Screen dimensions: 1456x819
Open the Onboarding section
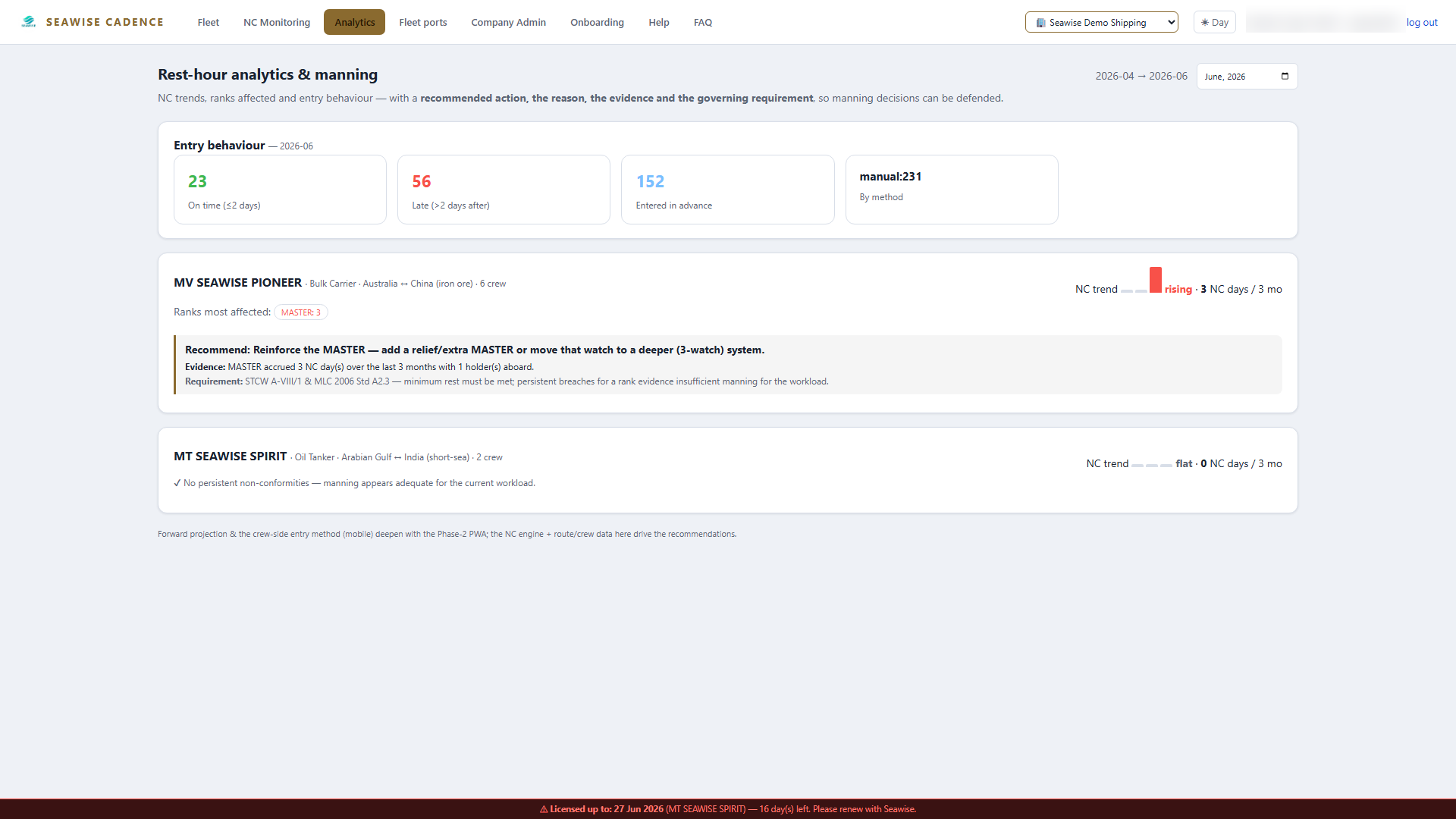click(597, 22)
